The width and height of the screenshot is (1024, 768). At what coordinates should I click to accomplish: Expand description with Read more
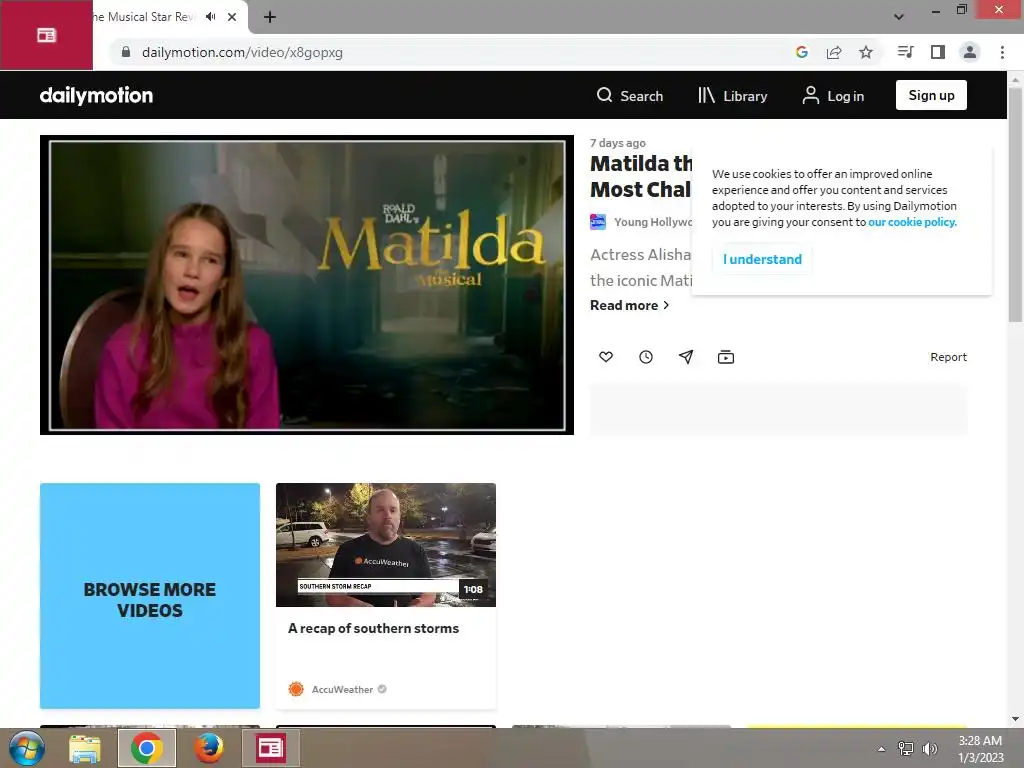pyautogui.click(x=630, y=305)
